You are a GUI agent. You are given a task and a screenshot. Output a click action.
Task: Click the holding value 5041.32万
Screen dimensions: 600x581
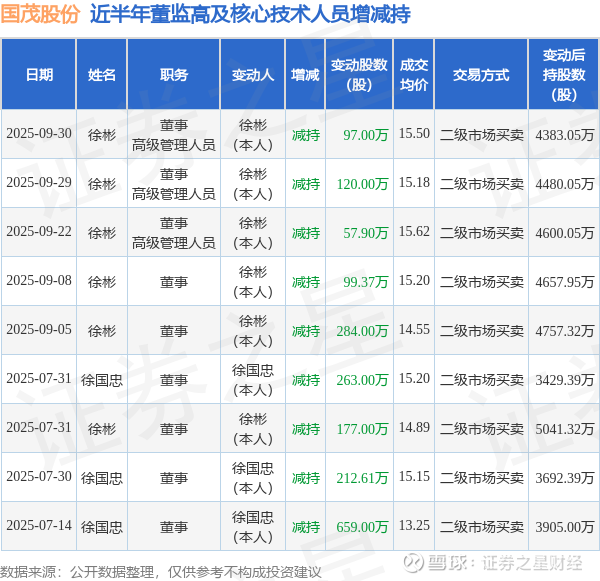pos(565,429)
